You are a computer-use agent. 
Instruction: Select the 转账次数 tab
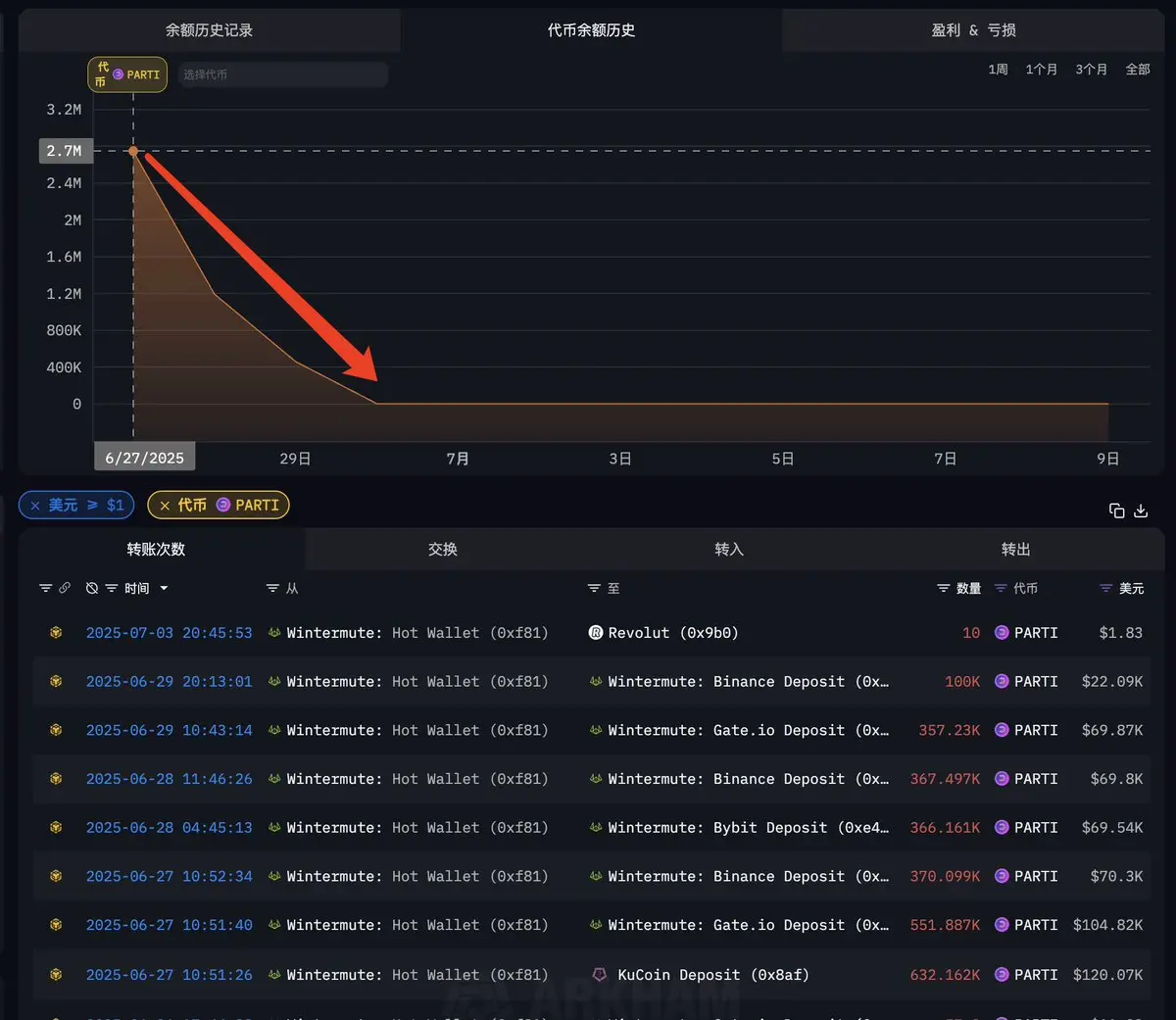(x=156, y=550)
